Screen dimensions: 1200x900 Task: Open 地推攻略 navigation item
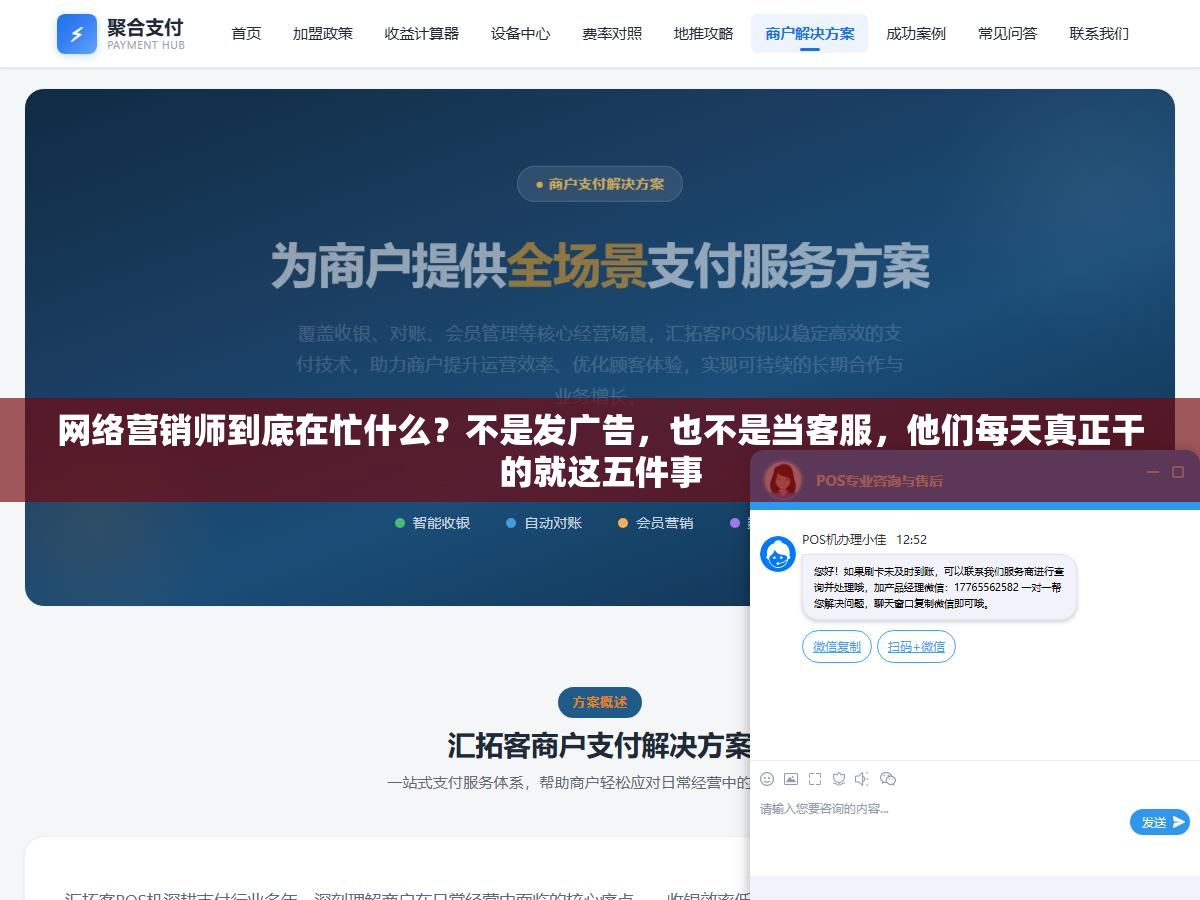pyautogui.click(x=703, y=34)
